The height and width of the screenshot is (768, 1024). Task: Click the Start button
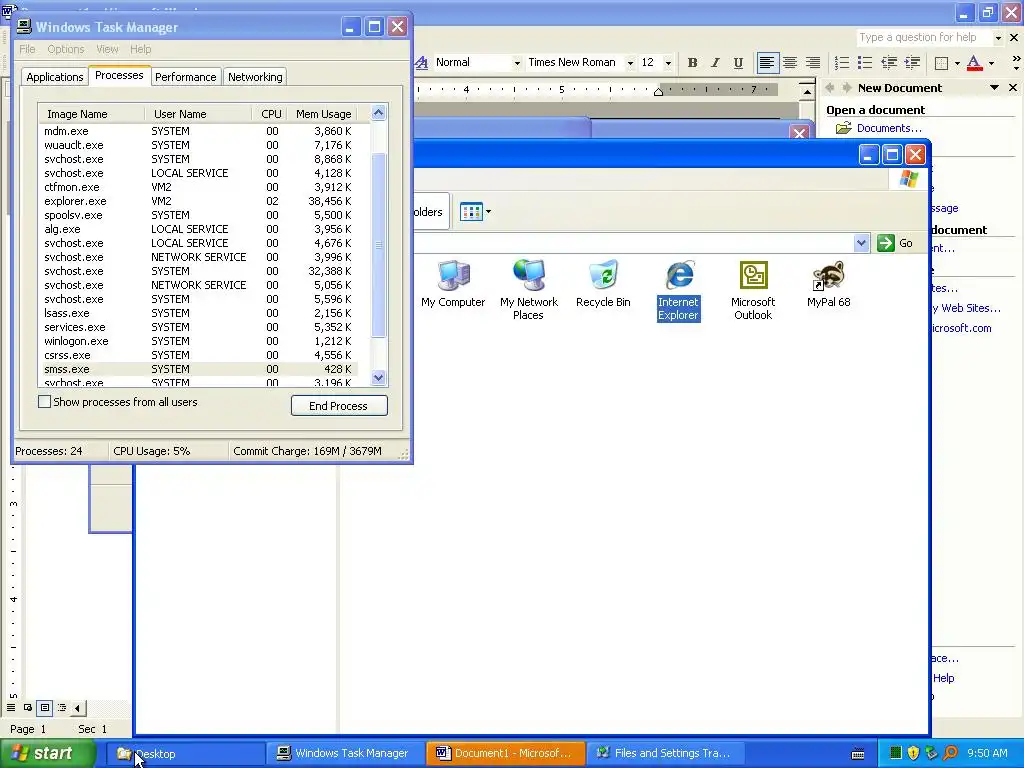tap(48, 754)
